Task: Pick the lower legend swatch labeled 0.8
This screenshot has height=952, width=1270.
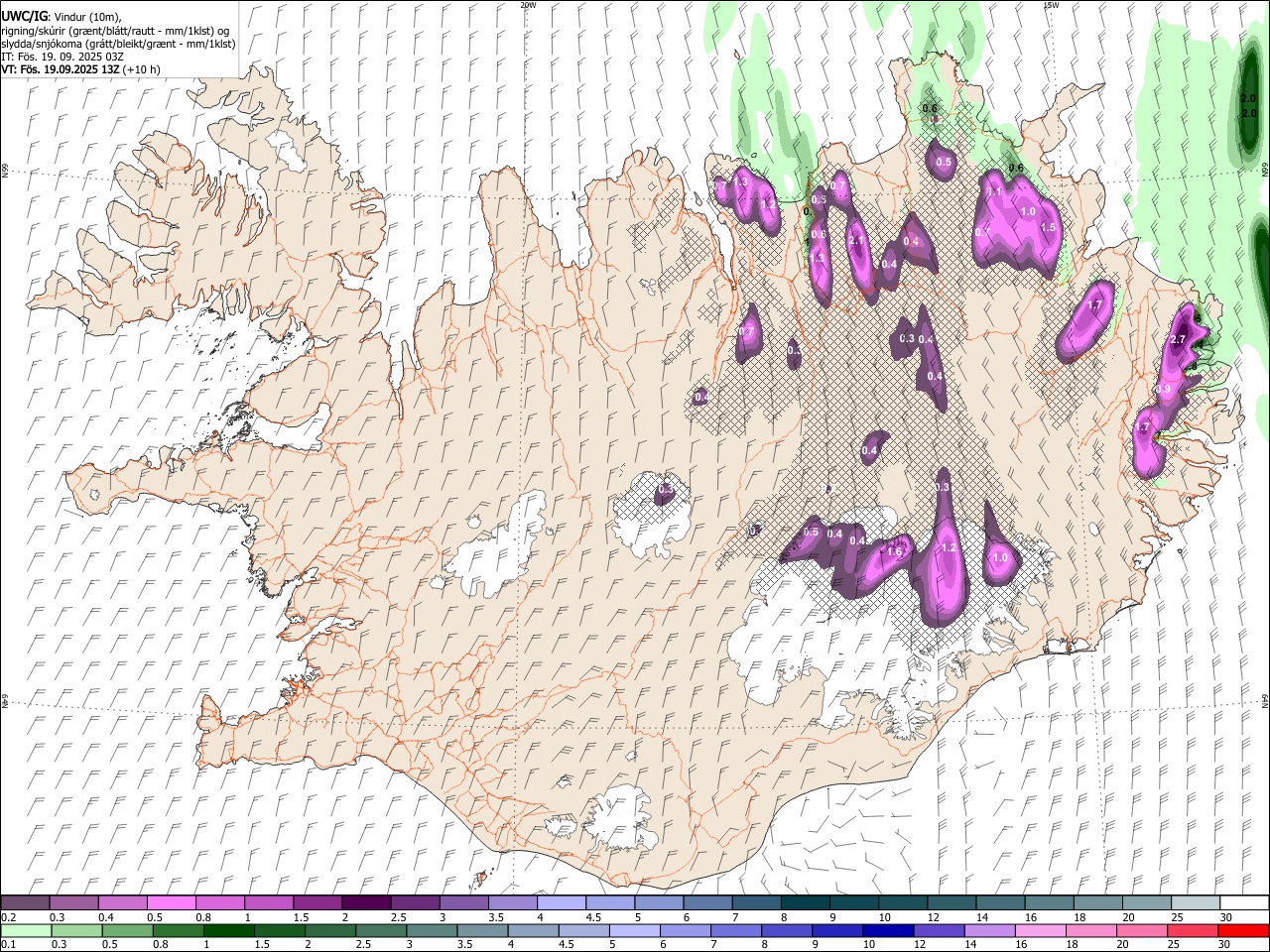Action: (x=178, y=930)
